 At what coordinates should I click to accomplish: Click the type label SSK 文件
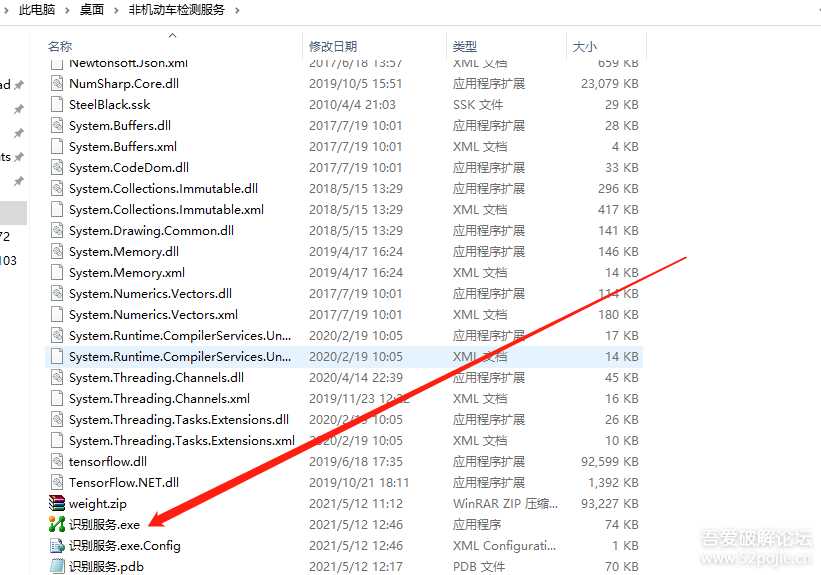(478, 105)
